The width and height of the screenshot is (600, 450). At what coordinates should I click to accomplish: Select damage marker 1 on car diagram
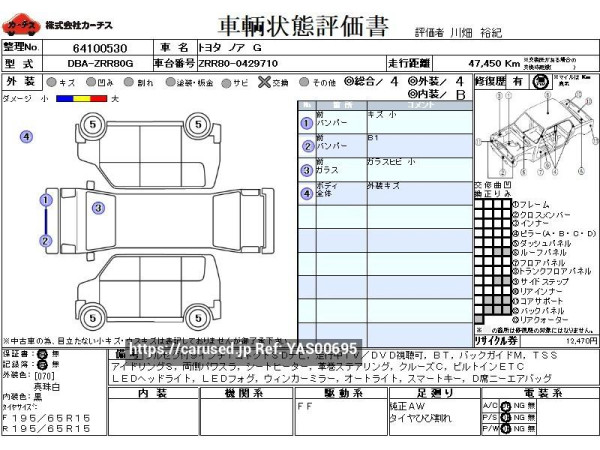click(45, 200)
